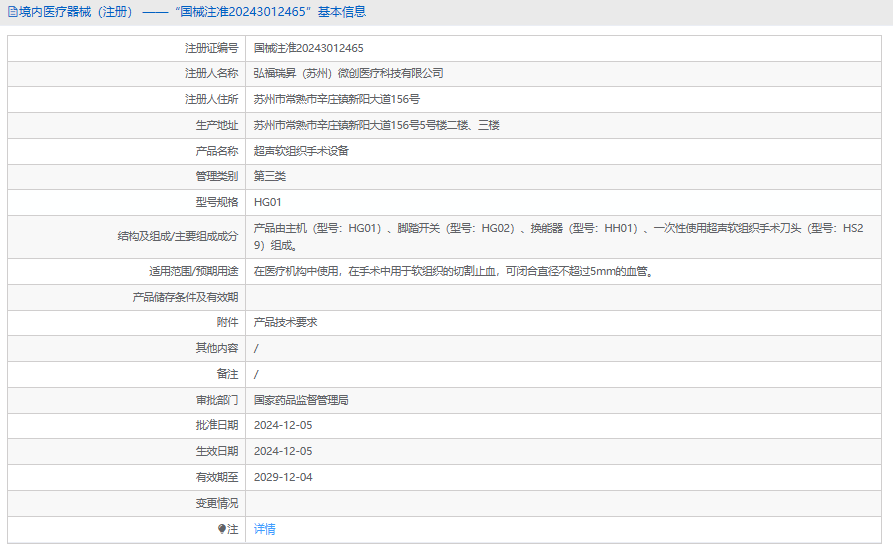Select the 产品技术要求 attachment value
This screenshot has height=548, width=893.
(x=285, y=322)
